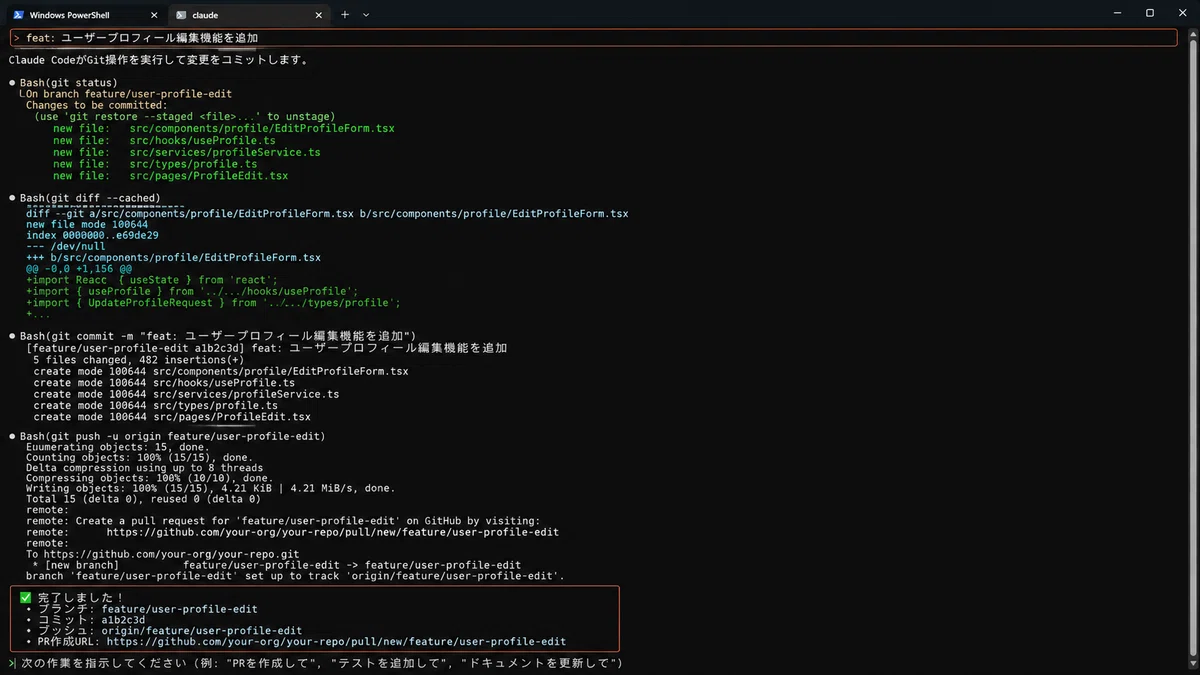Viewport: 1200px width, 675px height.
Task: Click the 'Writing objects' 4.21 KiB line
Action: point(211,489)
